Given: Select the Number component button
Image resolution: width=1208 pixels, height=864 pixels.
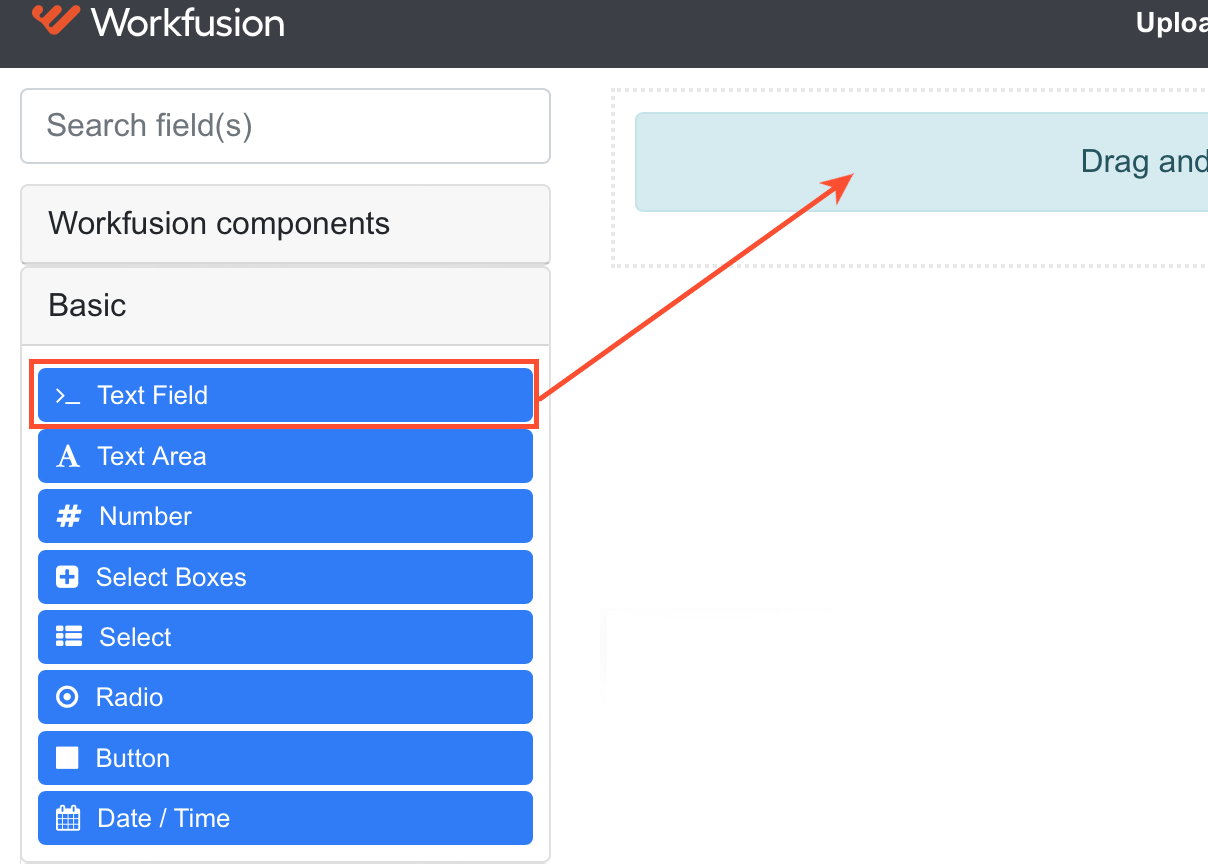Looking at the screenshot, I should [x=285, y=516].
